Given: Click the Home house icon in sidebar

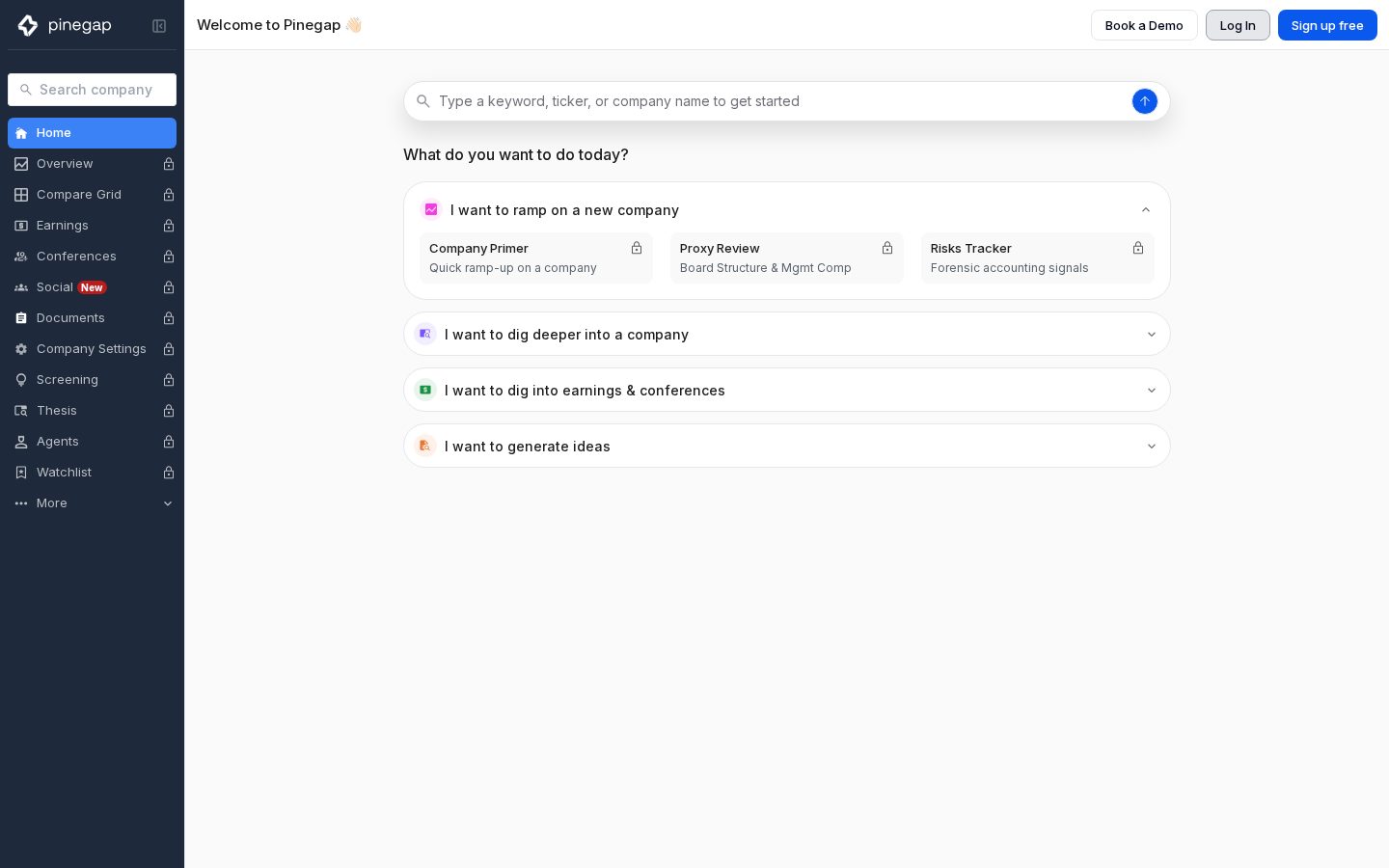Looking at the screenshot, I should 21,133.
